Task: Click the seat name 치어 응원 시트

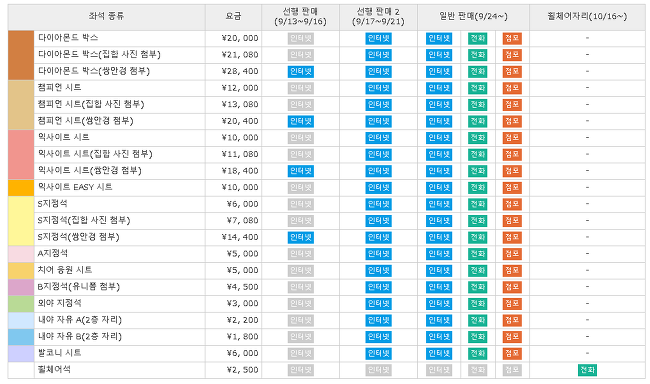Action: pyautogui.click(x=65, y=270)
